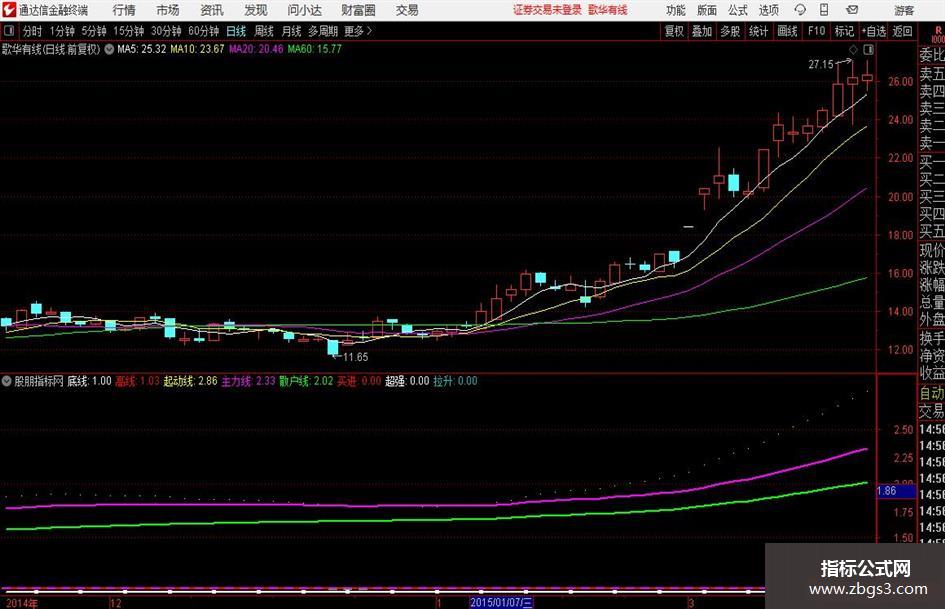Open the 行情 menu
This screenshot has height=609, width=945.
coord(124,10)
